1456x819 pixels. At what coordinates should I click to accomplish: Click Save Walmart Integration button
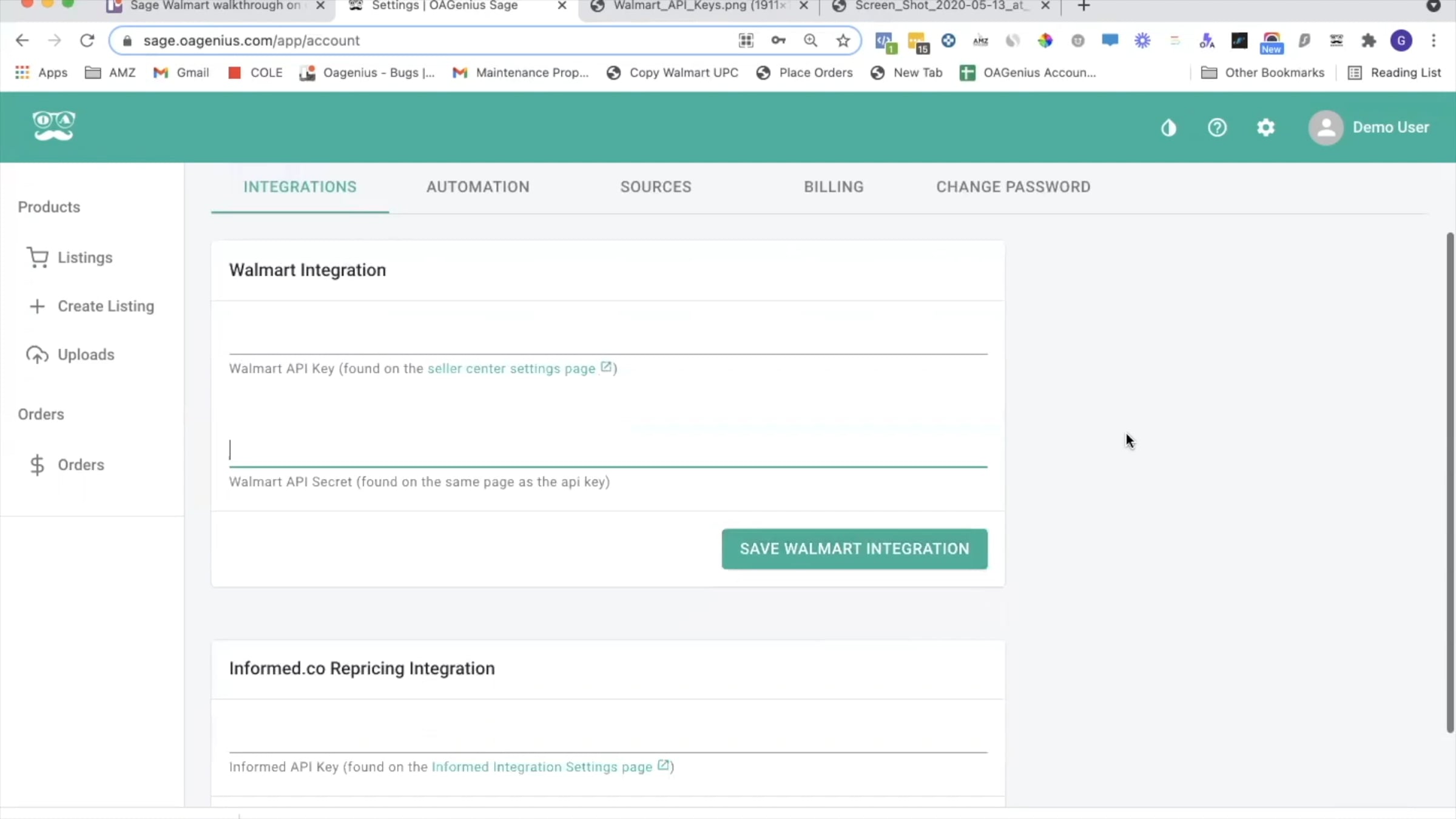[854, 549]
